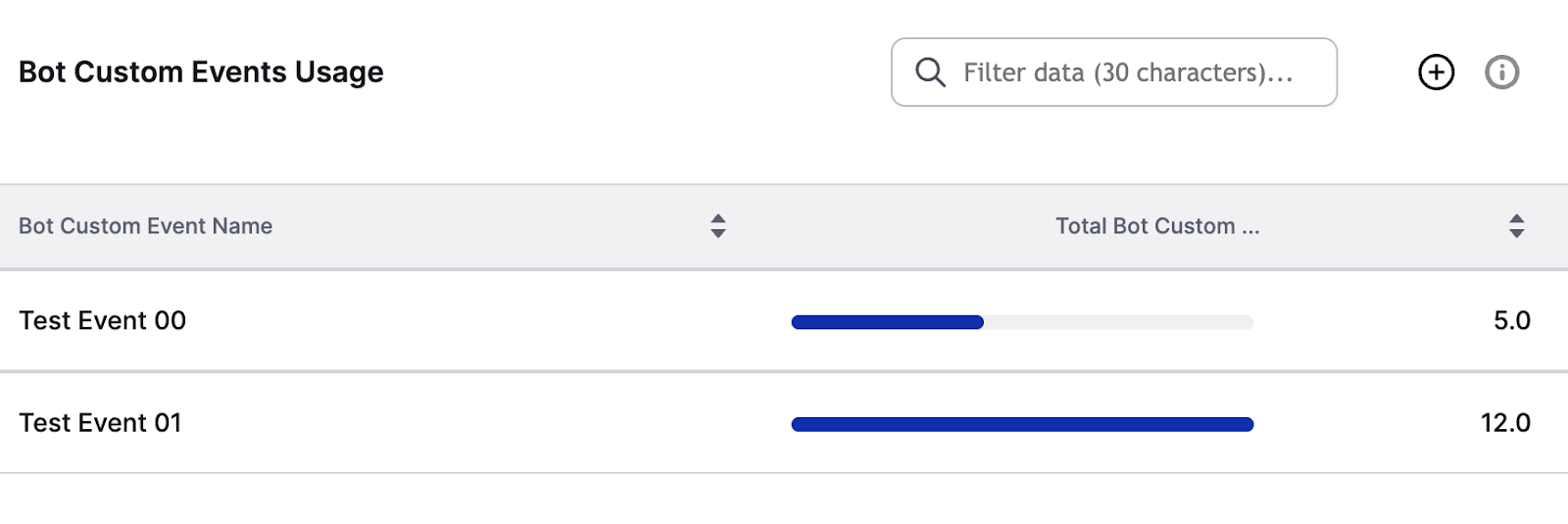The width and height of the screenshot is (1568, 524).
Task: Sort descending with Bot Custom Event Name down arrow
Action: (718, 233)
